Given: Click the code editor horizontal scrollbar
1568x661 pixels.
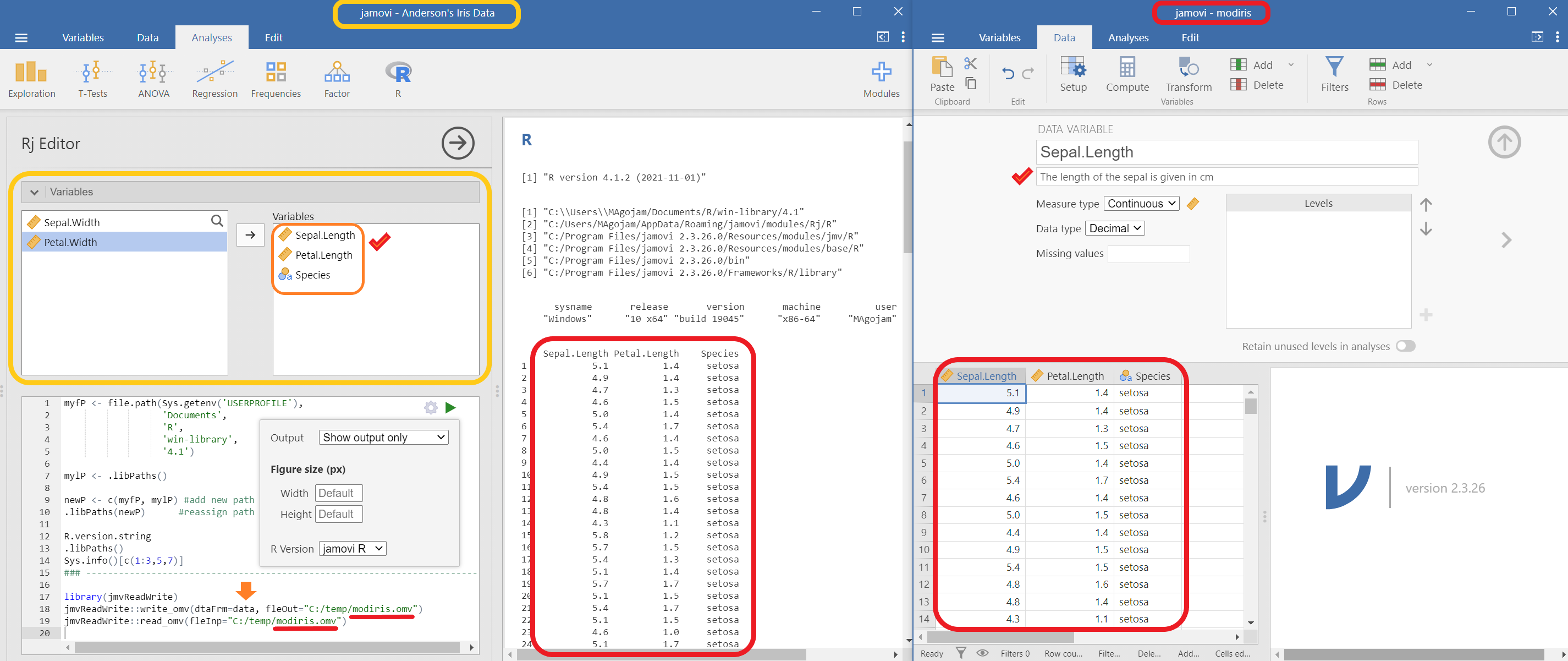Looking at the screenshot, I should (x=267, y=647).
